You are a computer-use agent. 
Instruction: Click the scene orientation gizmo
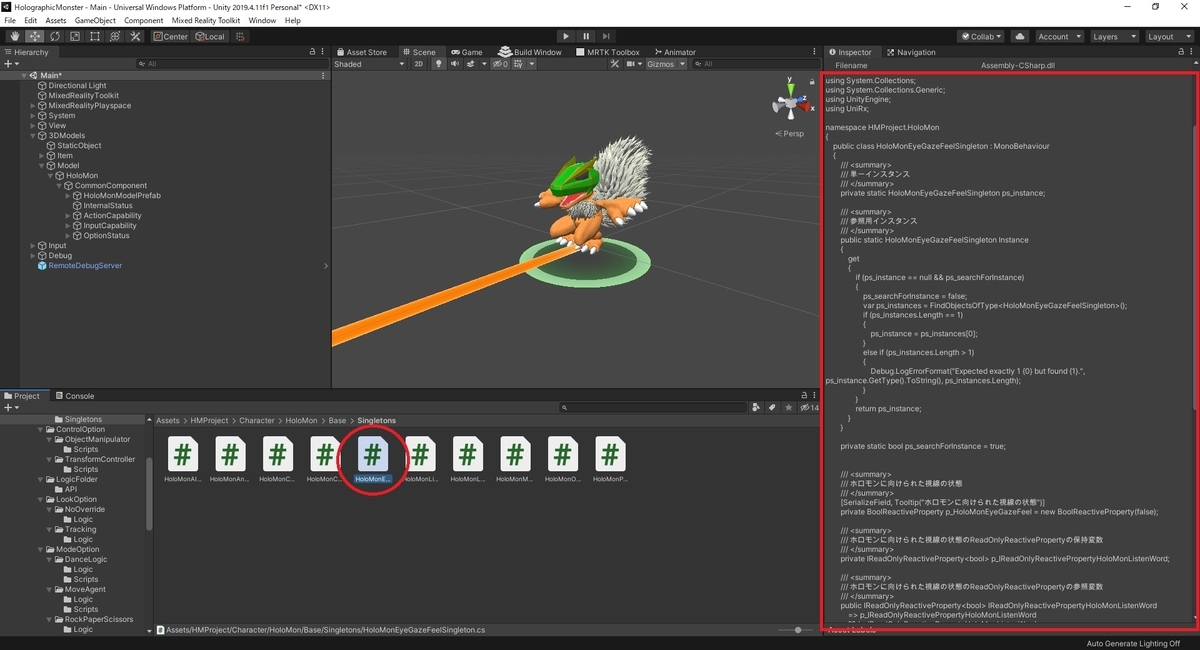[789, 104]
